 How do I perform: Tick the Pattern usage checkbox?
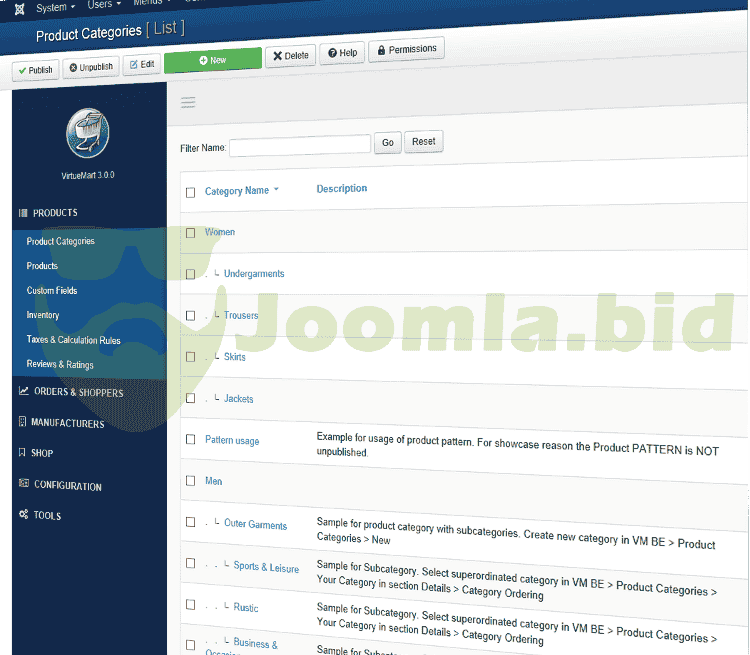[x=190, y=440]
